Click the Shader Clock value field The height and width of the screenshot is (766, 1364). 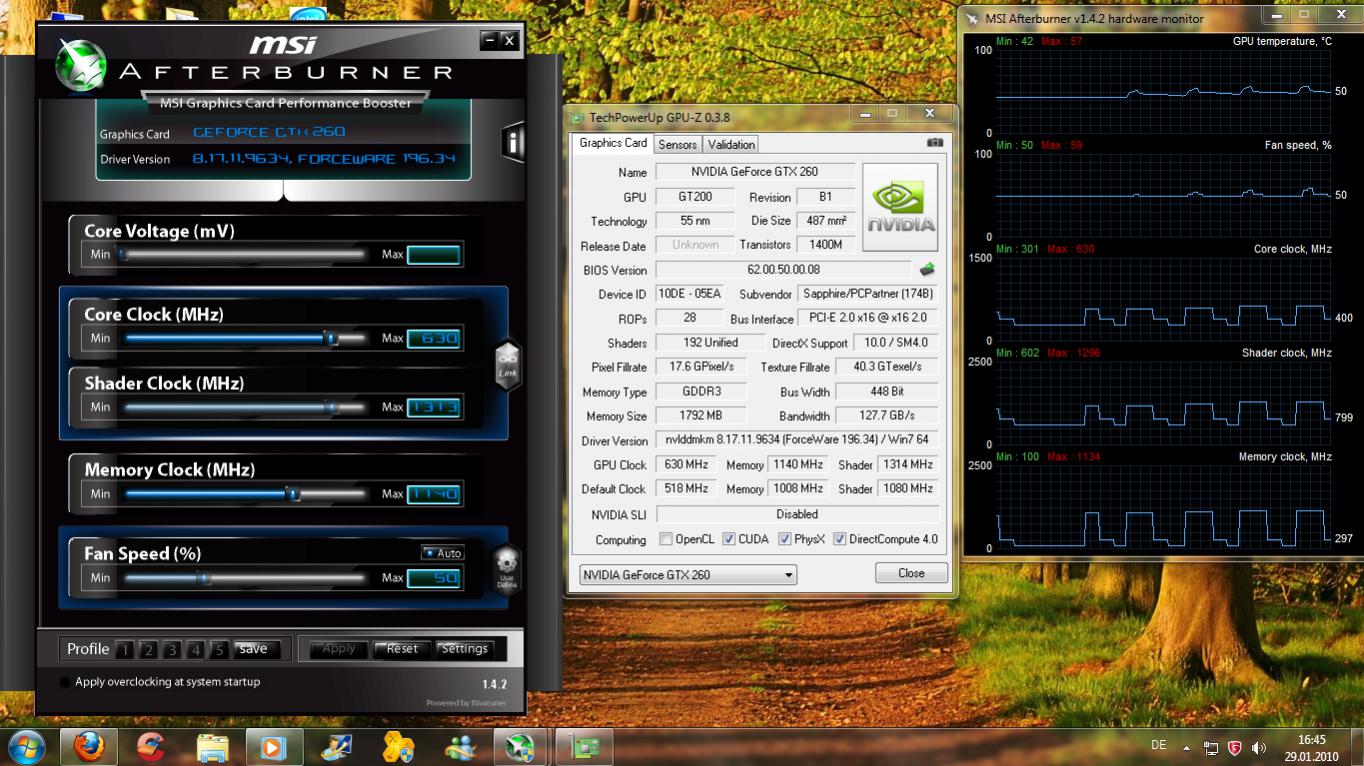click(434, 408)
